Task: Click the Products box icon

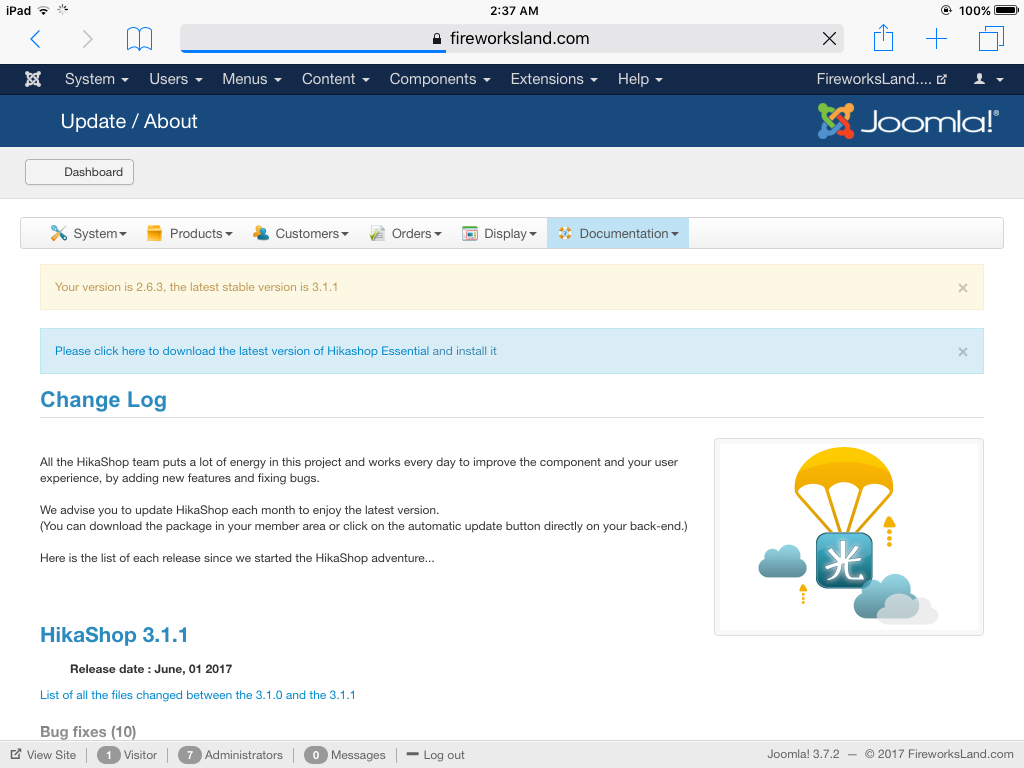Action: pyautogui.click(x=155, y=233)
